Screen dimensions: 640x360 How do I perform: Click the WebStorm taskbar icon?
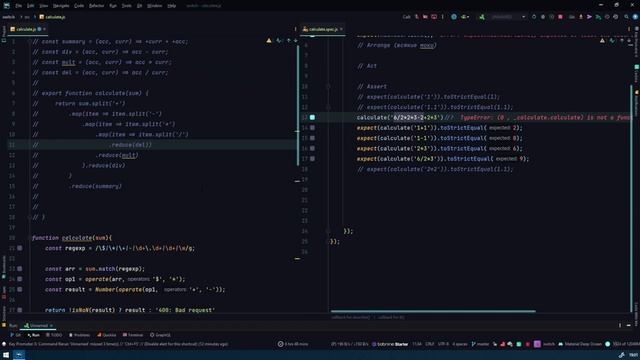(x=19, y=355)
